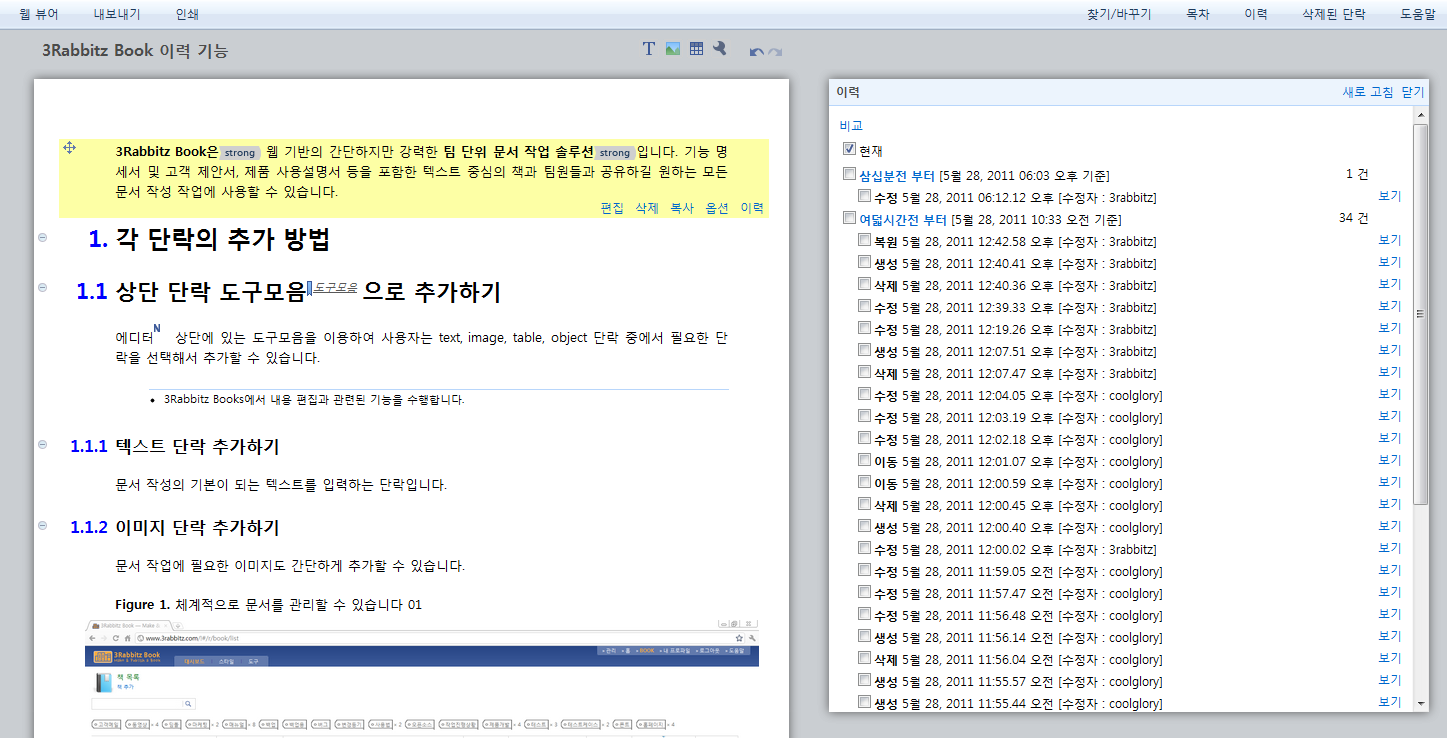
Task: Collapse section 1. 각 단락의 추가 방법
Action: [43, 237]
